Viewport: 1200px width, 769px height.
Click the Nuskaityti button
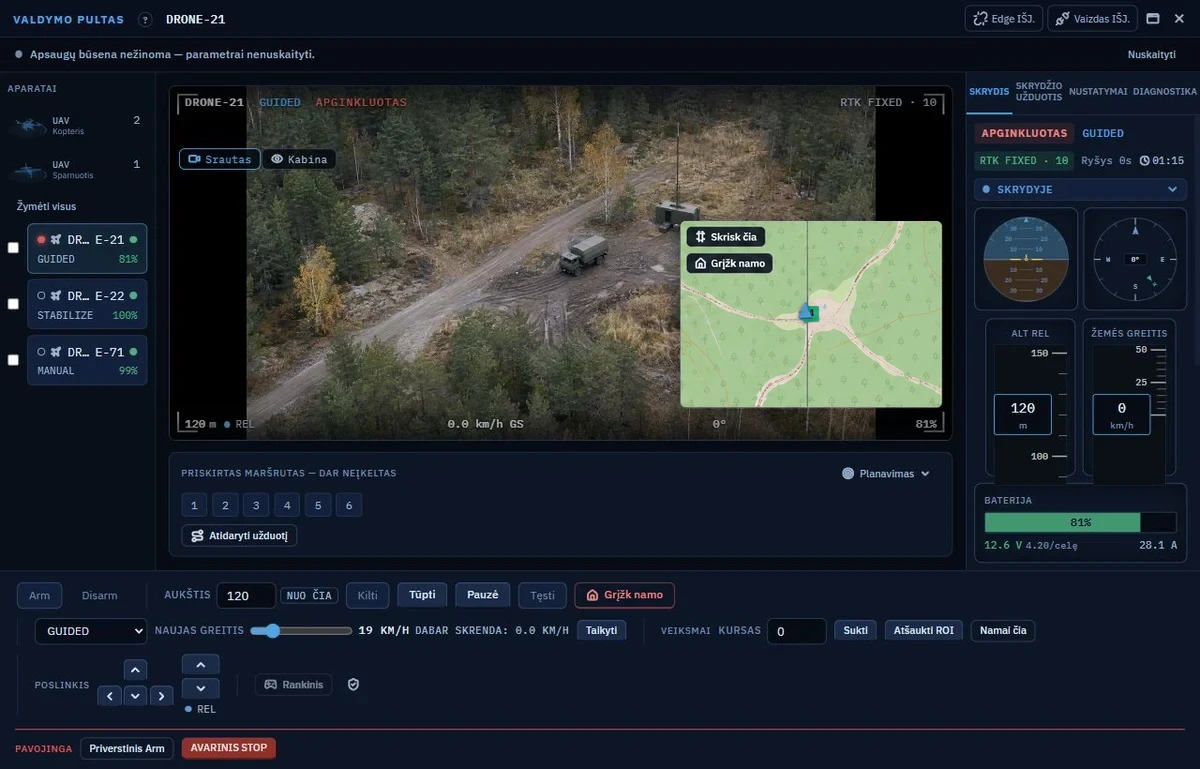coord(1151,54)
